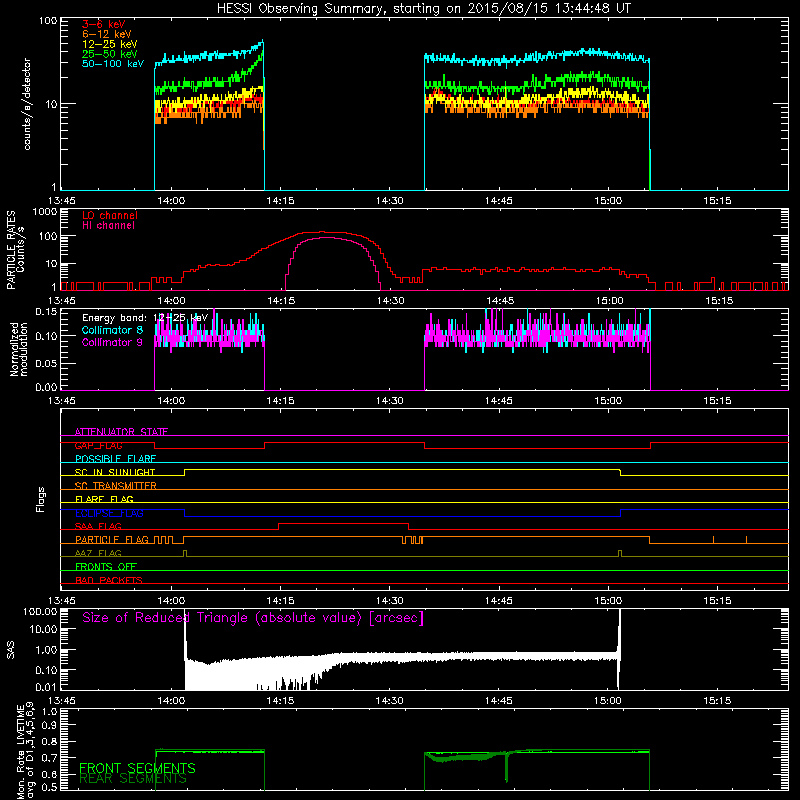800x800 pixels.
Task: Click the 'counts/s/detector' axis label
Action: coord(27,104)
